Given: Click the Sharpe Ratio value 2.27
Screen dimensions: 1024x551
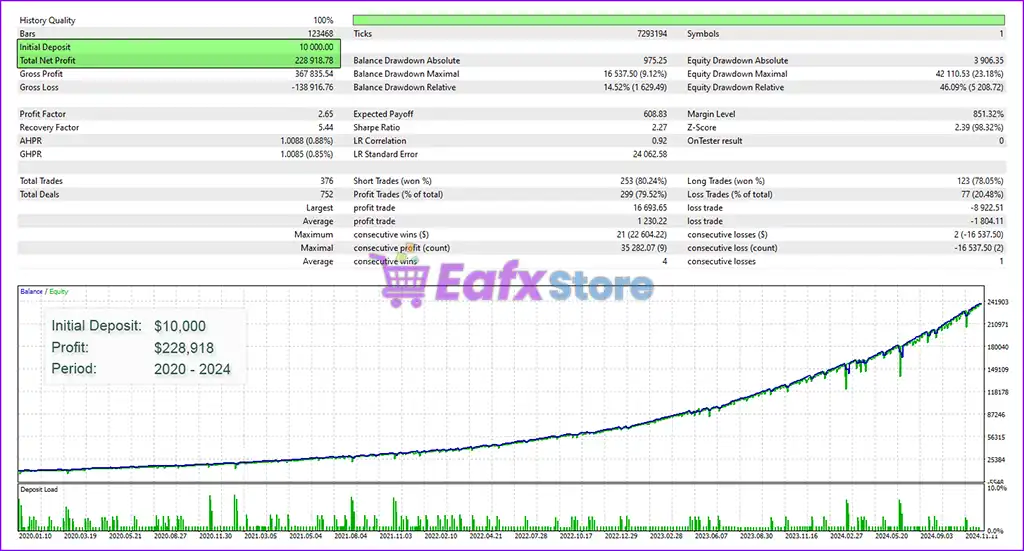Looking at the screenshot, I should pyautogui.click(x=660, y=127).
